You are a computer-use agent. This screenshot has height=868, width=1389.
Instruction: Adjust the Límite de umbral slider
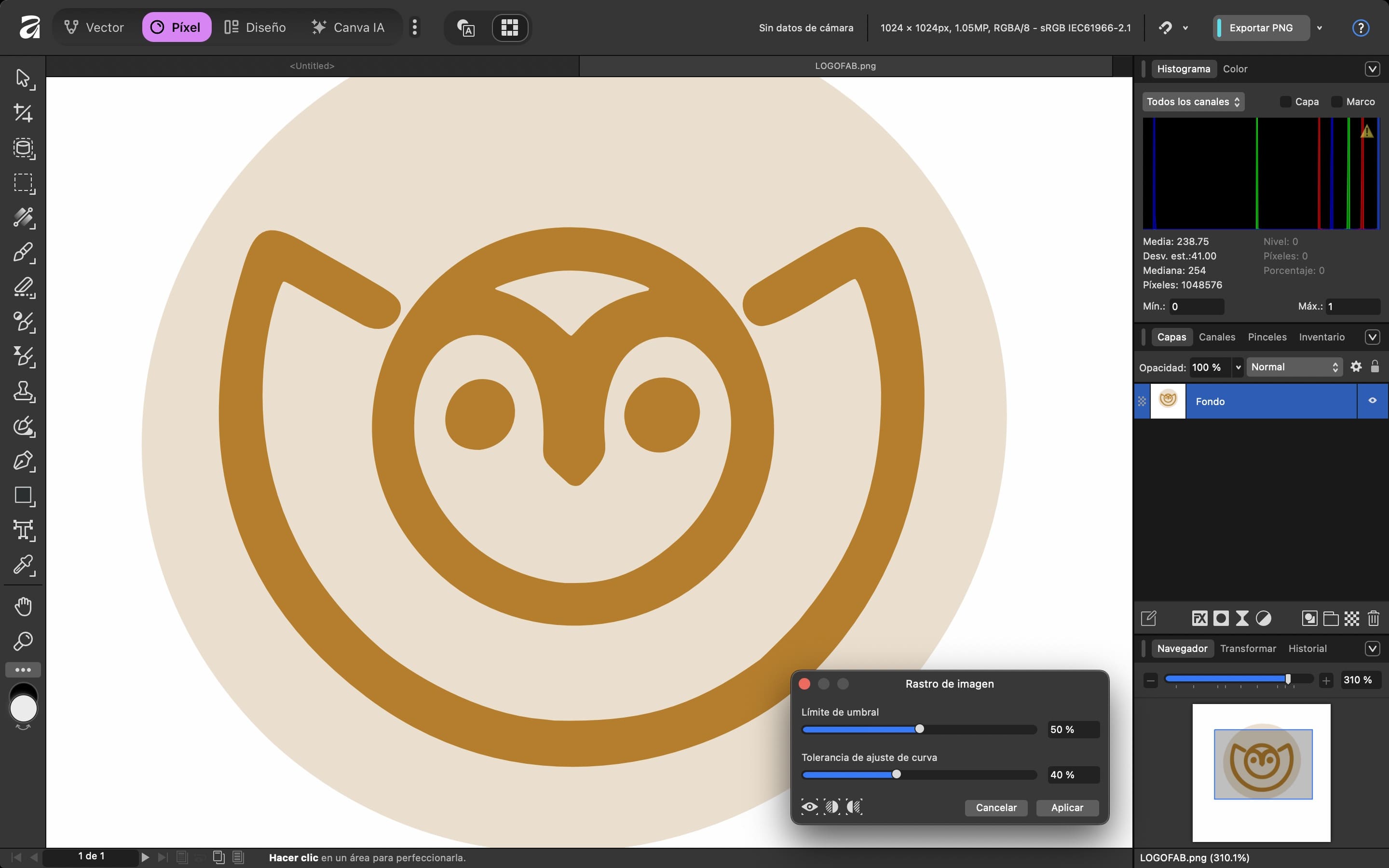(x=920, y=729)
